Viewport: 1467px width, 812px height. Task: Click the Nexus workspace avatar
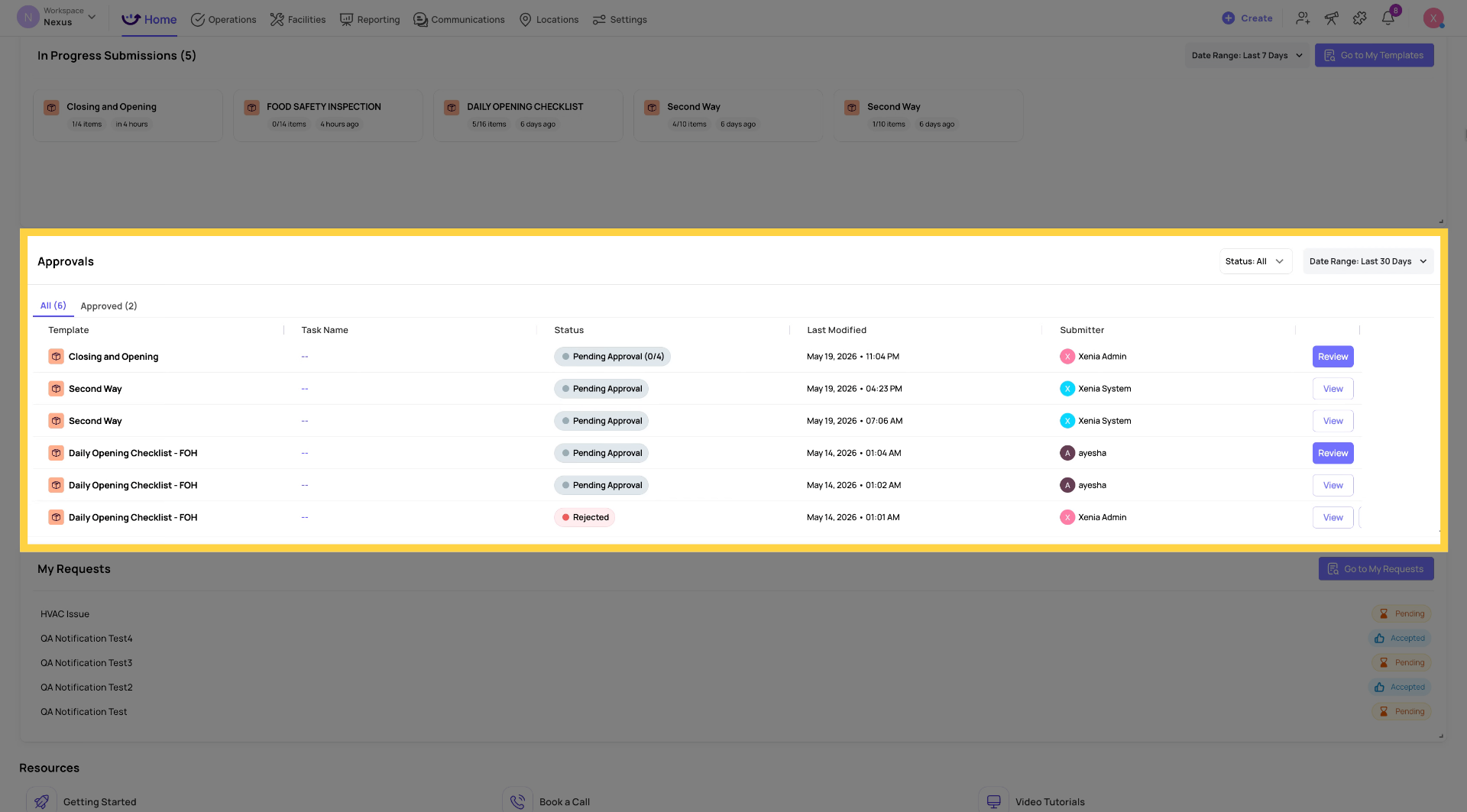[28, 17]
